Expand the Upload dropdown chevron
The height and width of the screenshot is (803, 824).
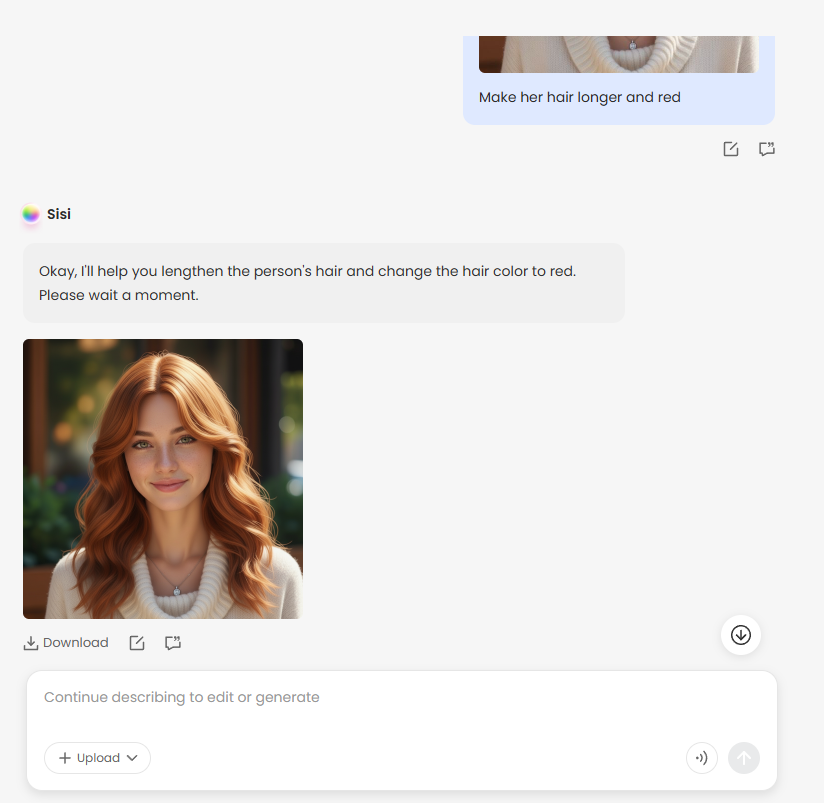[132, 758]
